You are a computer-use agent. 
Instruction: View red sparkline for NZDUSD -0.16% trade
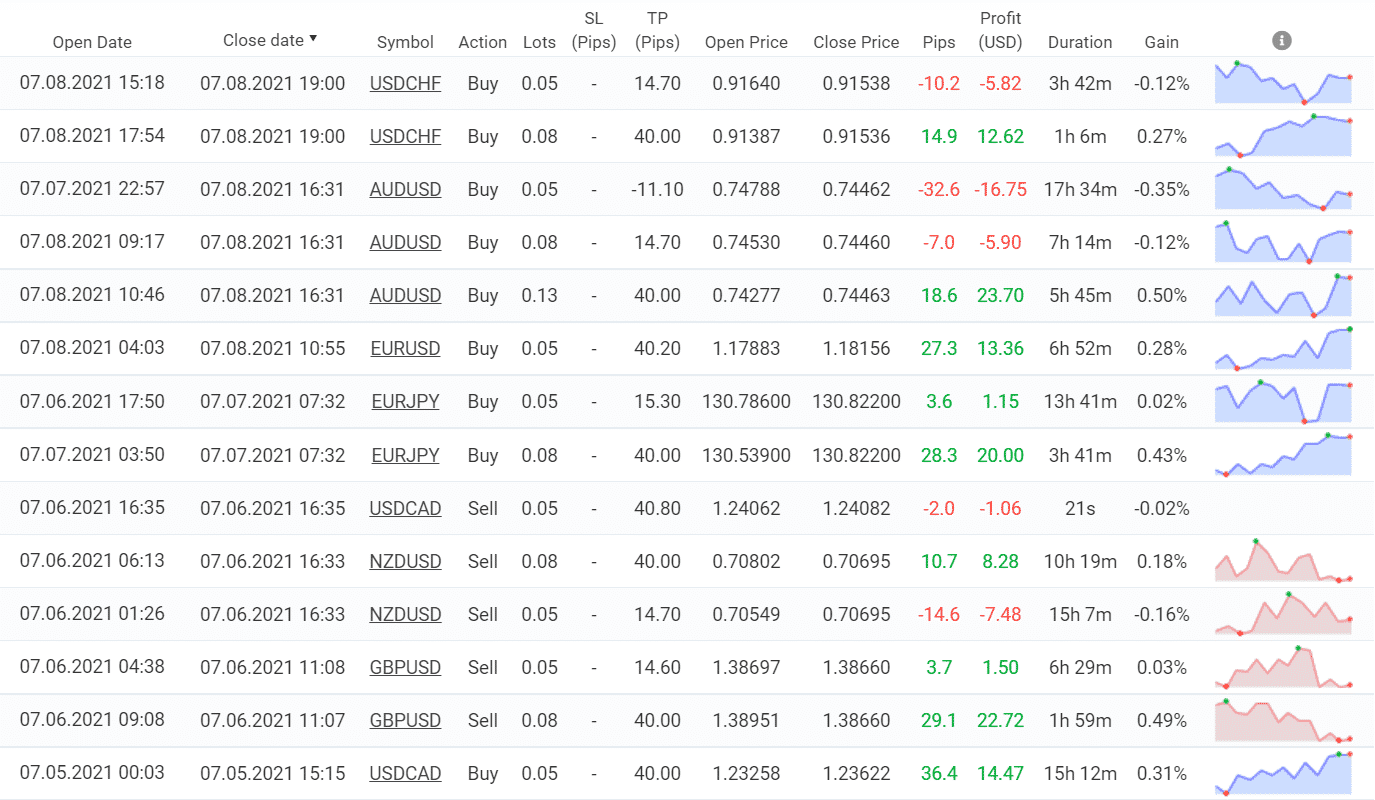(1283, 613)
